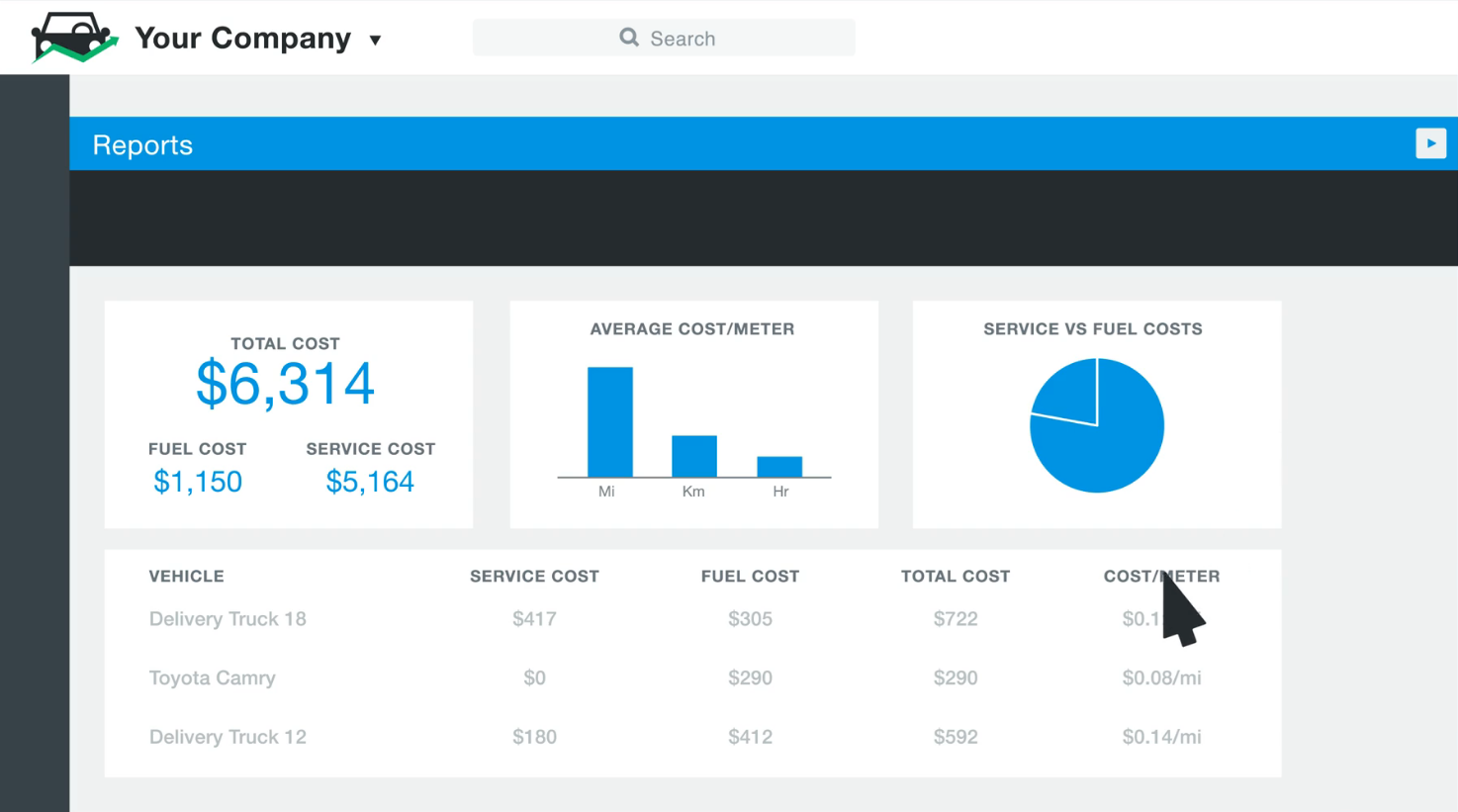Image resolution: width=1458 pixels, height=812 pixels.
Task: Click Toyota Camry service cost $0
Action: (534, 678)
